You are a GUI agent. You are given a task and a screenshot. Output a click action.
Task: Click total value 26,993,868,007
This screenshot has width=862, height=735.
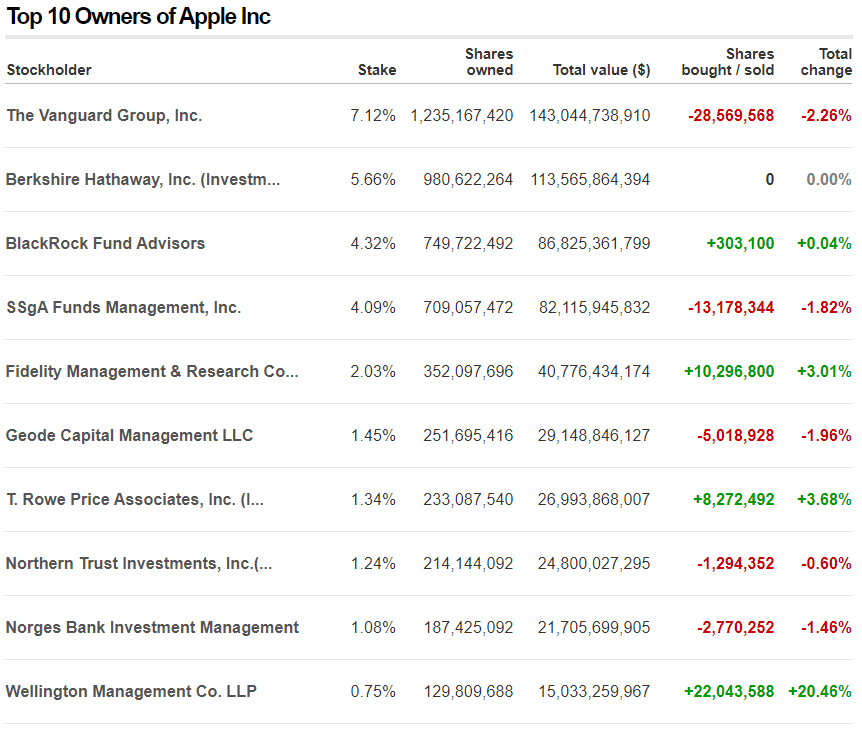594,499
